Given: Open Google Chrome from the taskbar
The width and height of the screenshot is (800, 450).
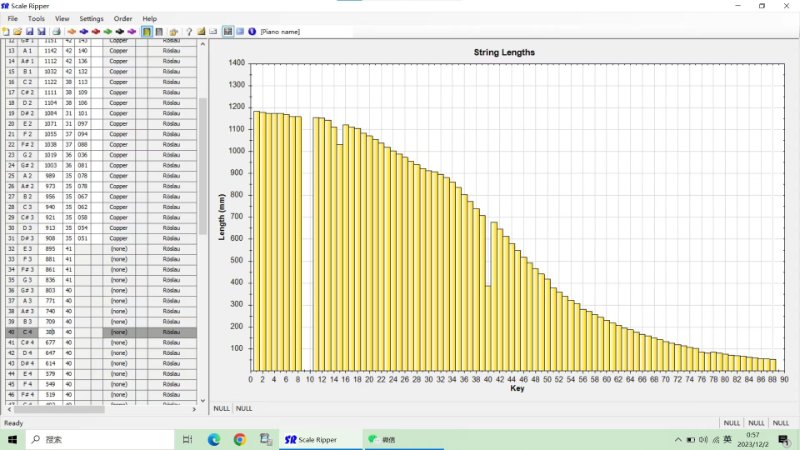Looking at the screenshot, I should pos(240,439).
